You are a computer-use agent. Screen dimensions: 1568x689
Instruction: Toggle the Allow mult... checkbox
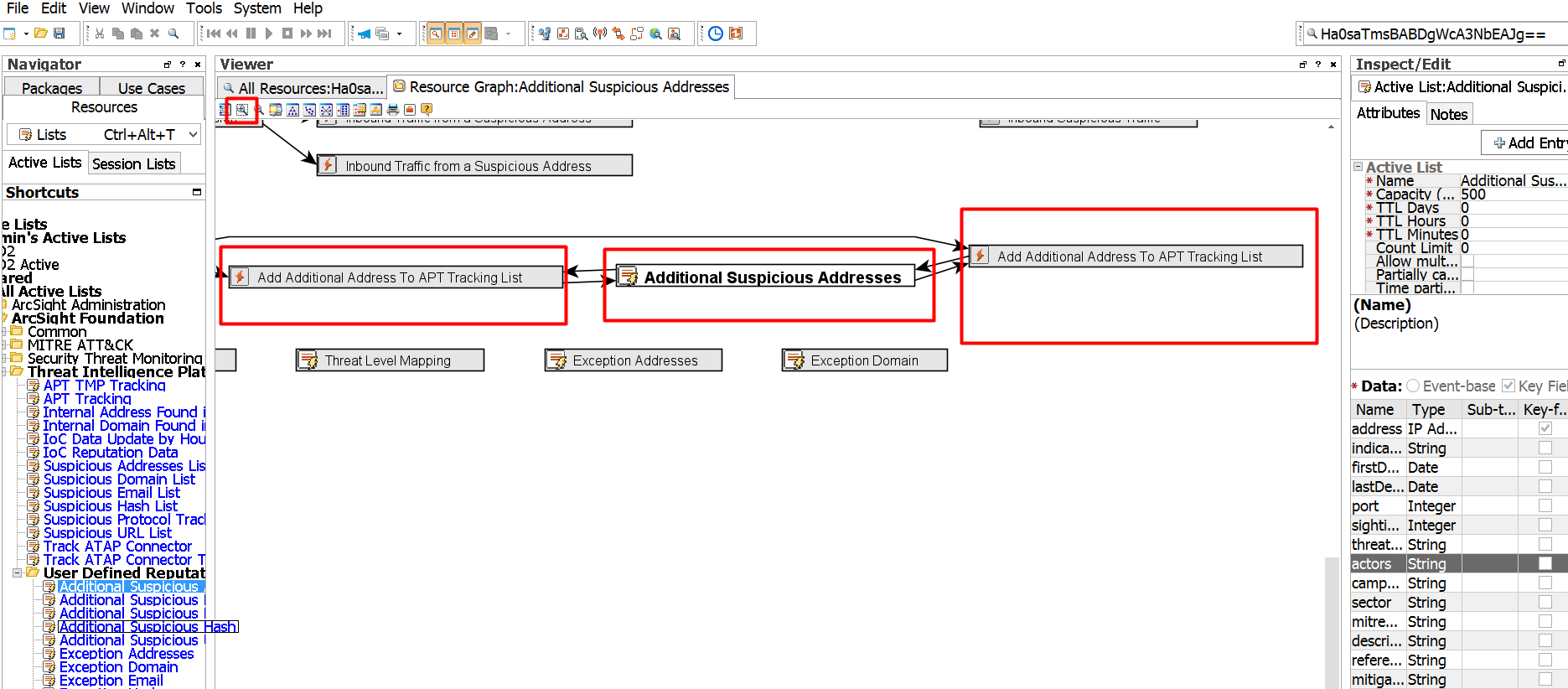pyautogui.click(x=1468, y=262)
